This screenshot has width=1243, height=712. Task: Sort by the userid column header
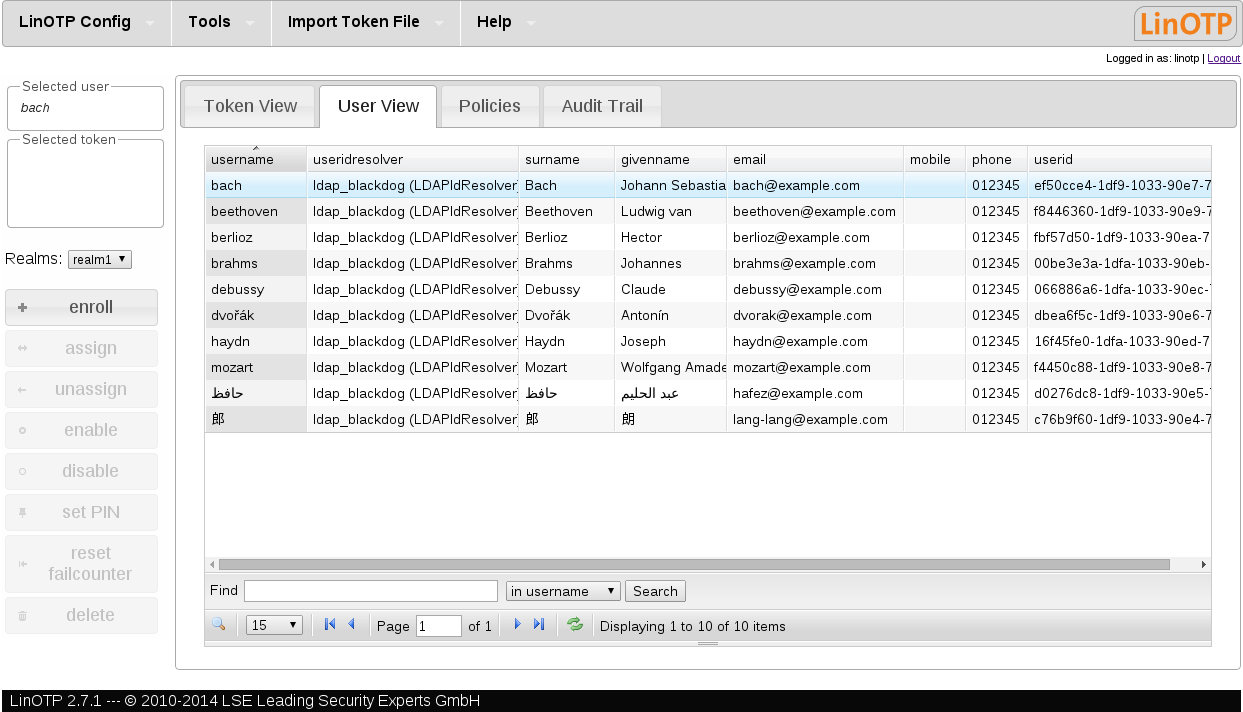click(x=1119, y=159)
